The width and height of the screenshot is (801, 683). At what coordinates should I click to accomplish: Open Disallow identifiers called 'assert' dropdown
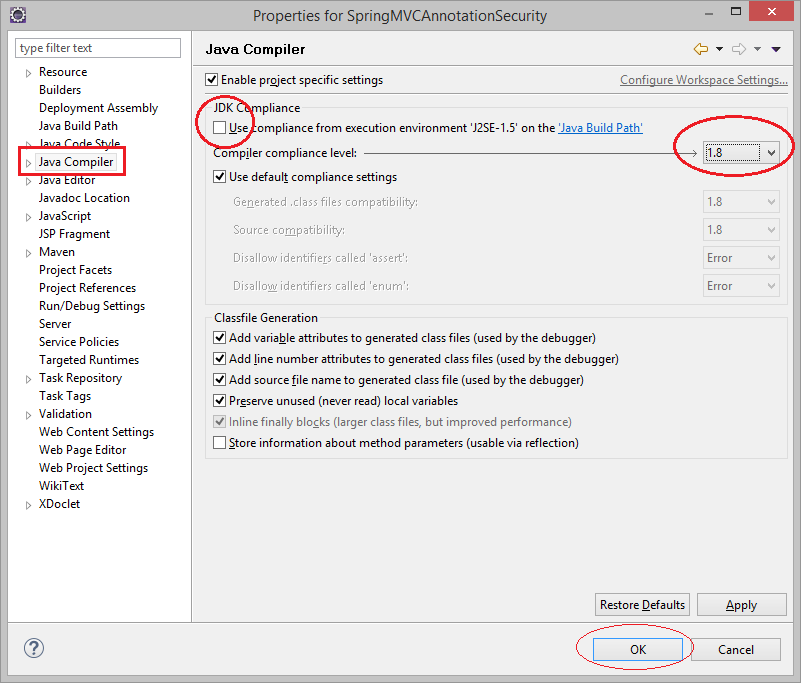pos(741,258)
